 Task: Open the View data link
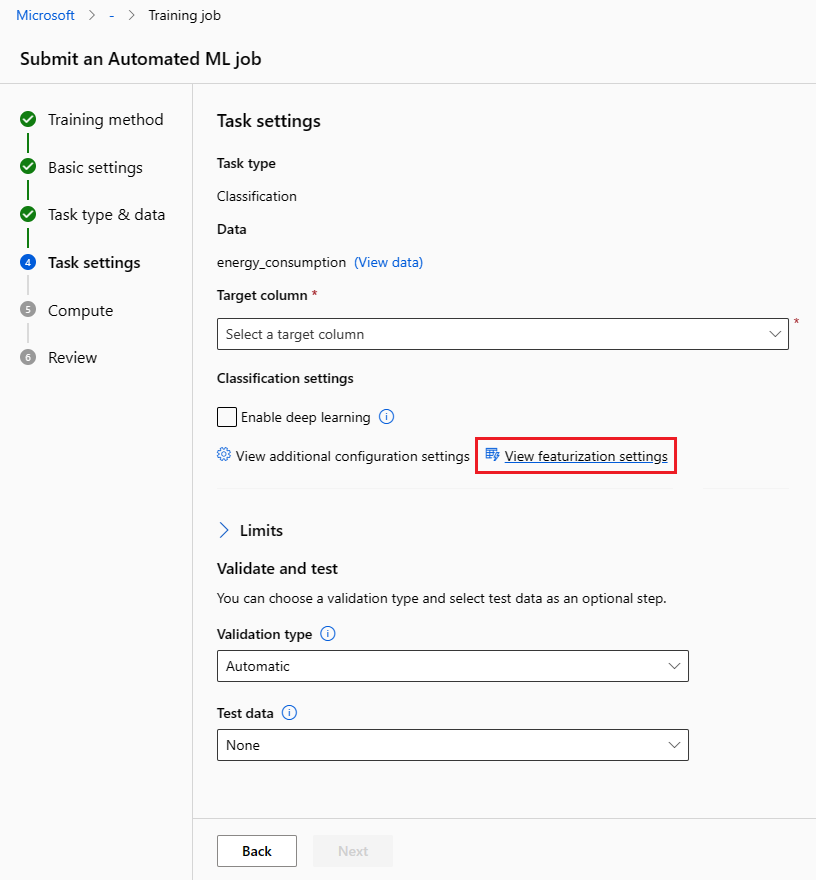(388, 262)
